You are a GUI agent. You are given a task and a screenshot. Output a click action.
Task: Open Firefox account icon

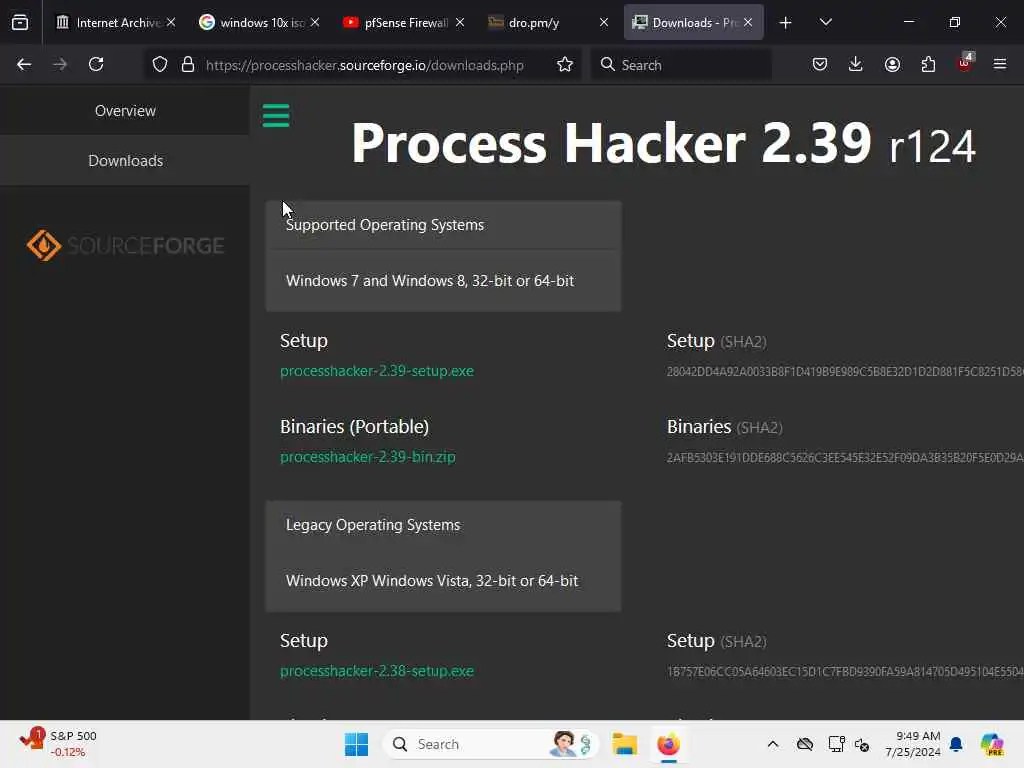892,64
